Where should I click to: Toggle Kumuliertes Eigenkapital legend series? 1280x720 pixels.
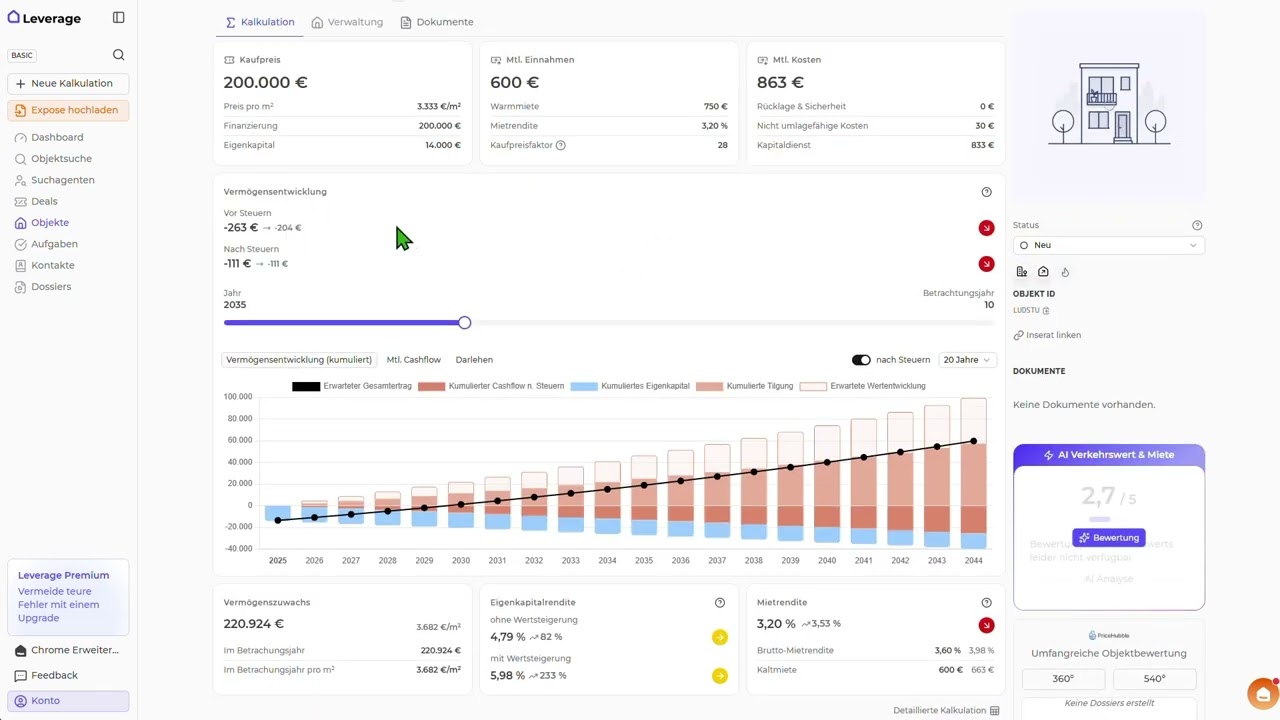pyautogui.click(x=630, y=386)
